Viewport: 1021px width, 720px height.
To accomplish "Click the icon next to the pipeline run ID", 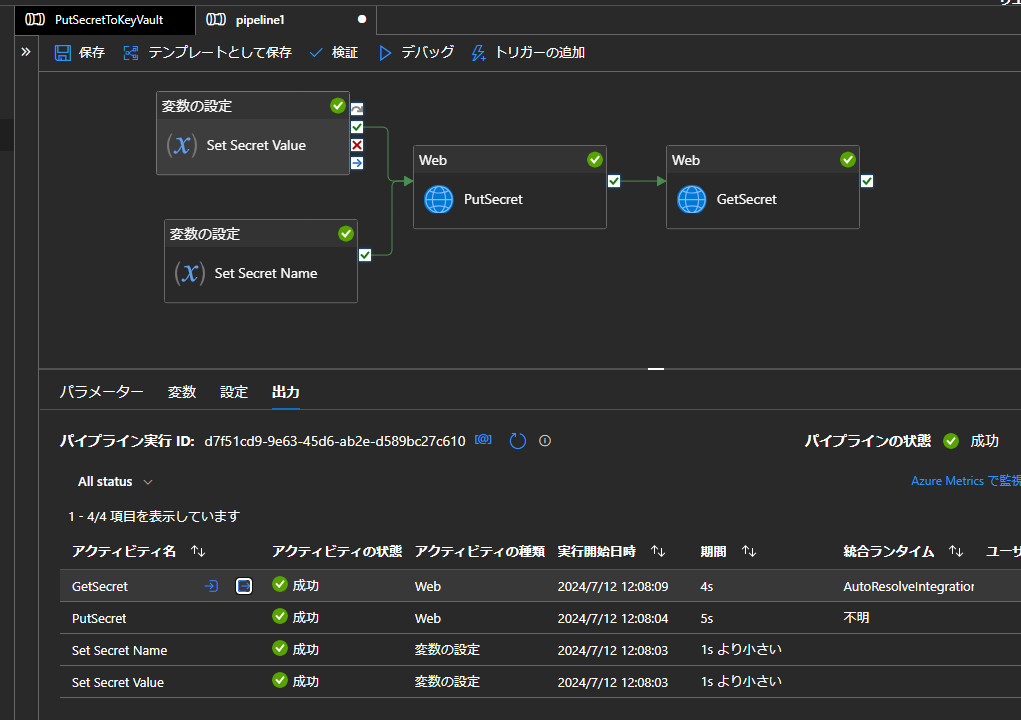I will pyautogui.click(x=483, y=440).
